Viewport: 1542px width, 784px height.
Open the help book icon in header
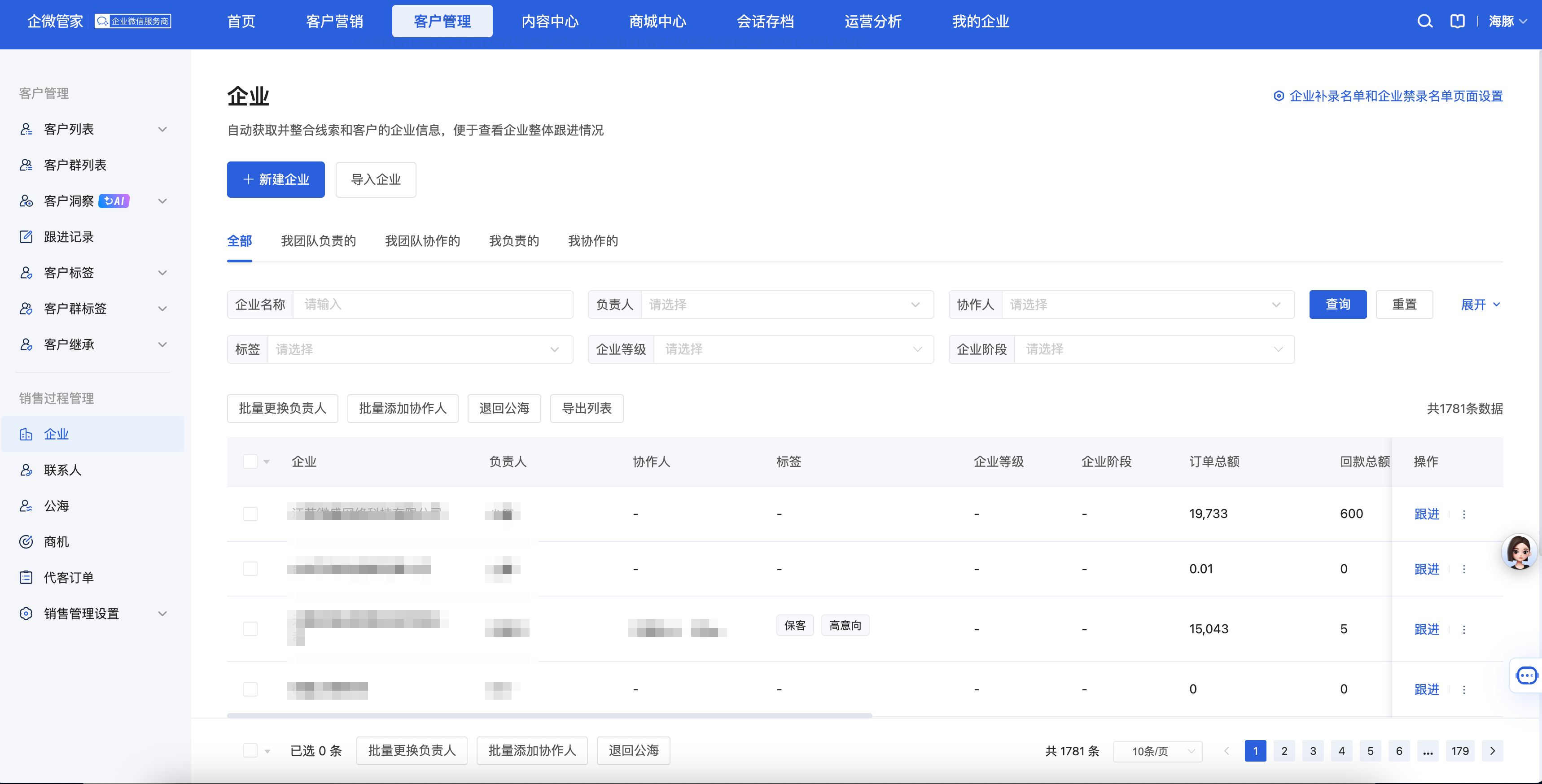(x=1458, y=22)
